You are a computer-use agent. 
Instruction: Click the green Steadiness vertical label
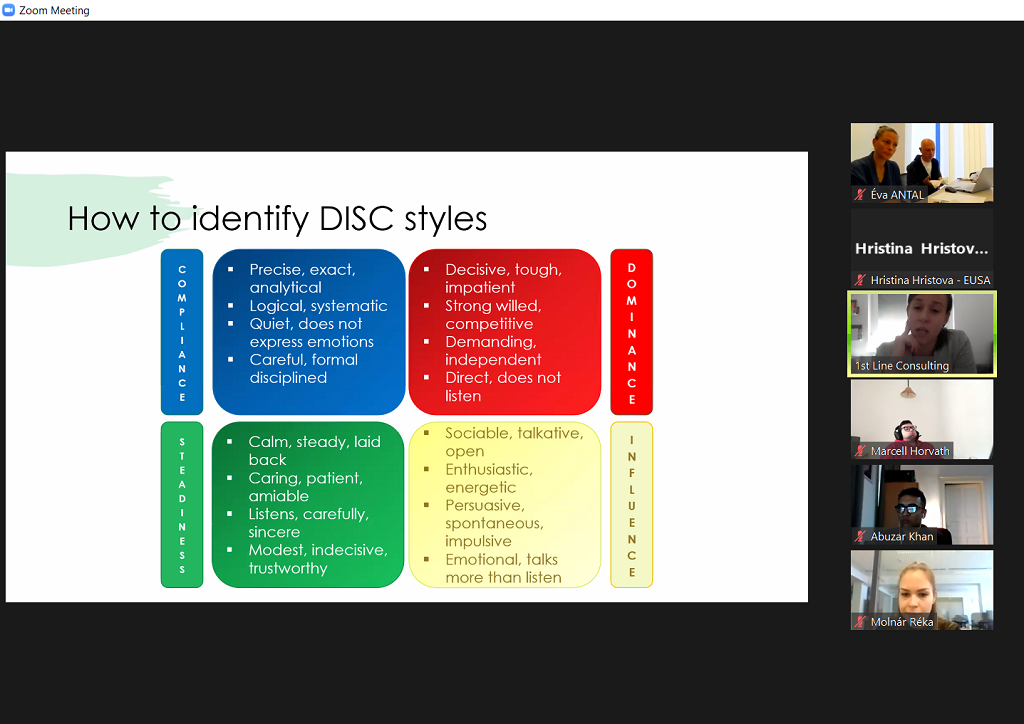(x=182, y=504)
